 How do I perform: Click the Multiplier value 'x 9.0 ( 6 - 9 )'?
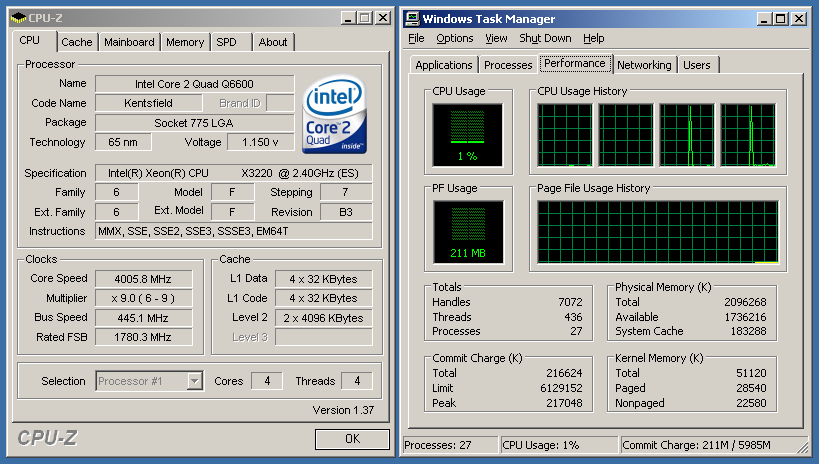[x=143, y=298]
